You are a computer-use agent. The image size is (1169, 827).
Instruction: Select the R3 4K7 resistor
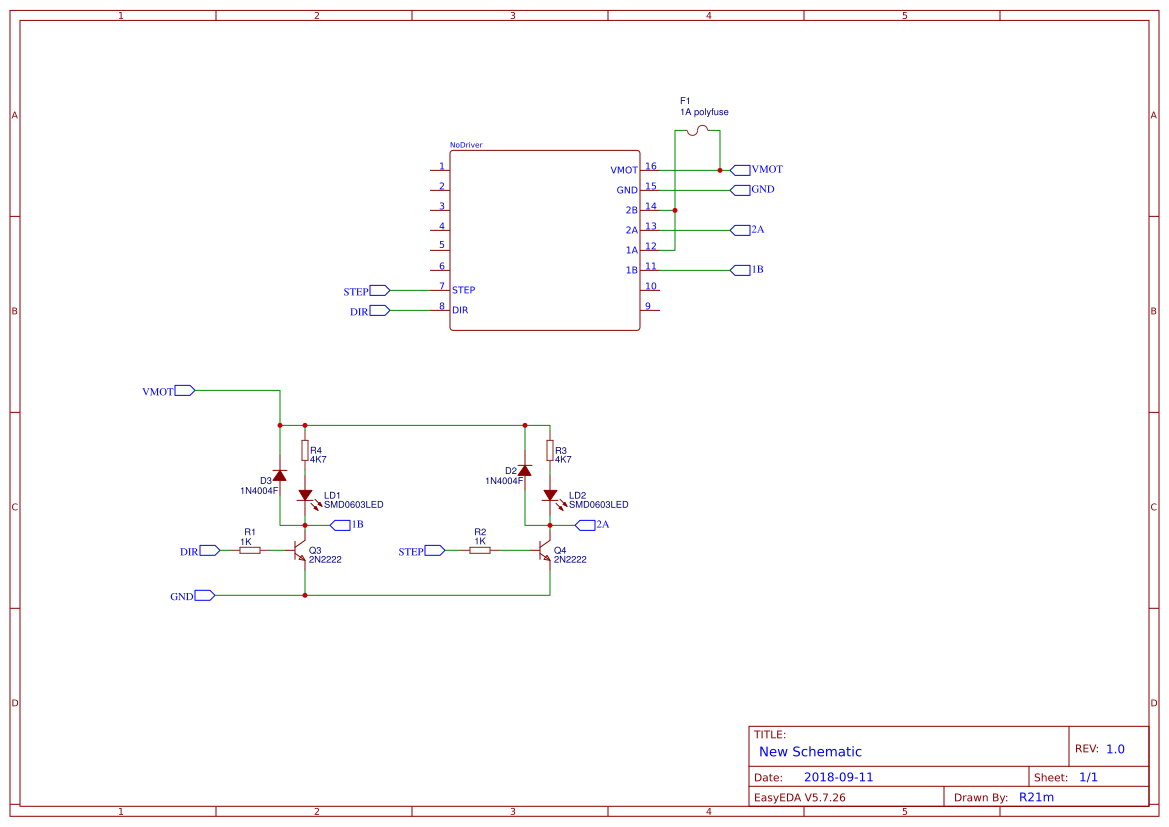point(550,451)
